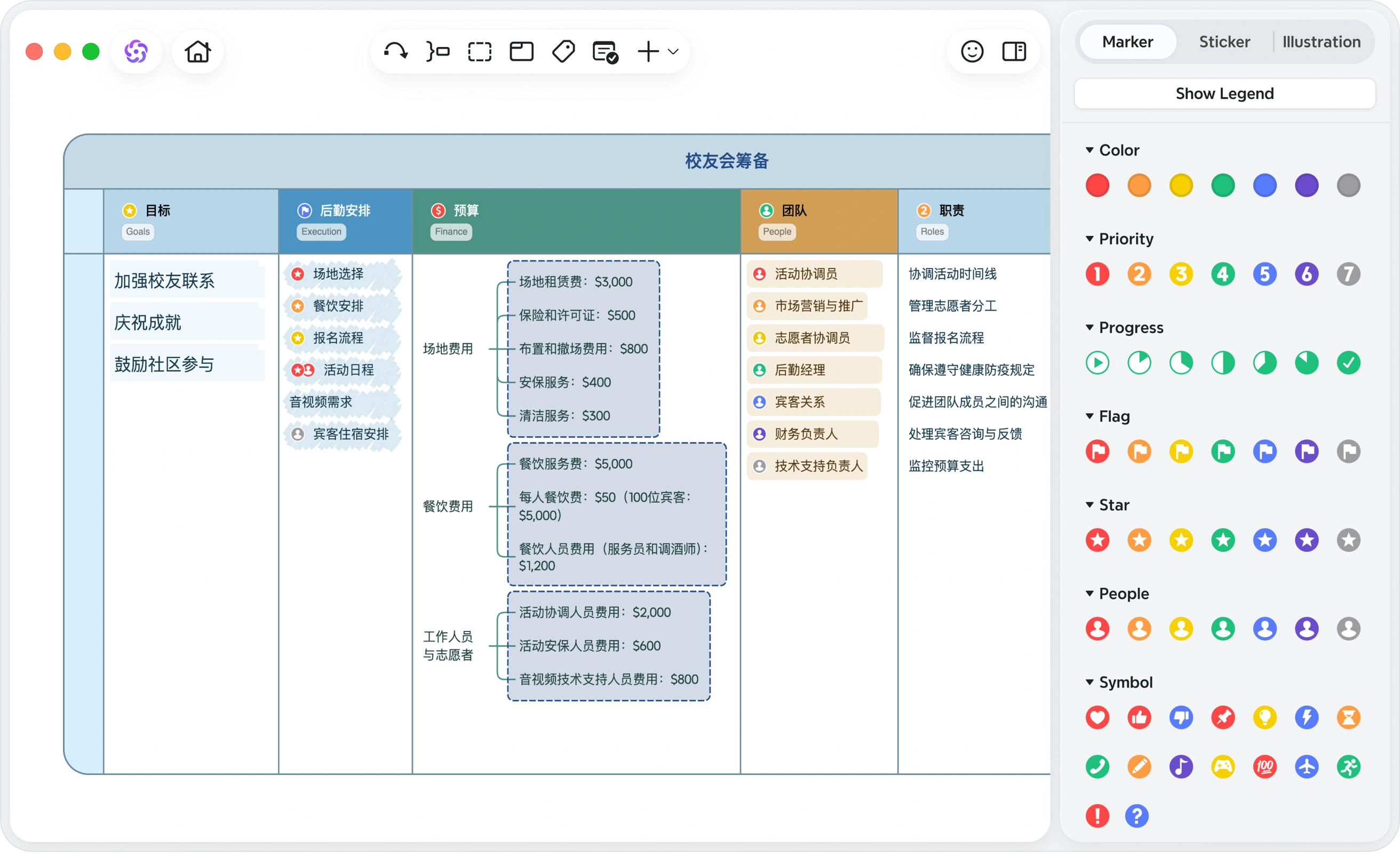
Task: Switch to the Sticker tab
Action: [1224, 42]
